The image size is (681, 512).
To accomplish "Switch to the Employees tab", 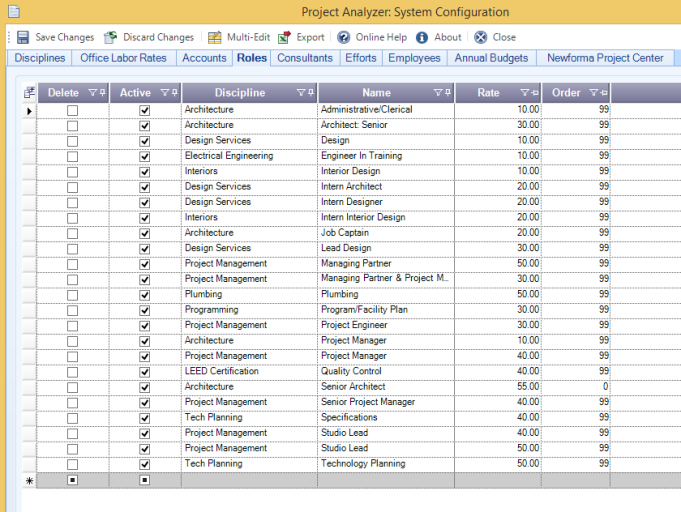I will coord(414,58).
